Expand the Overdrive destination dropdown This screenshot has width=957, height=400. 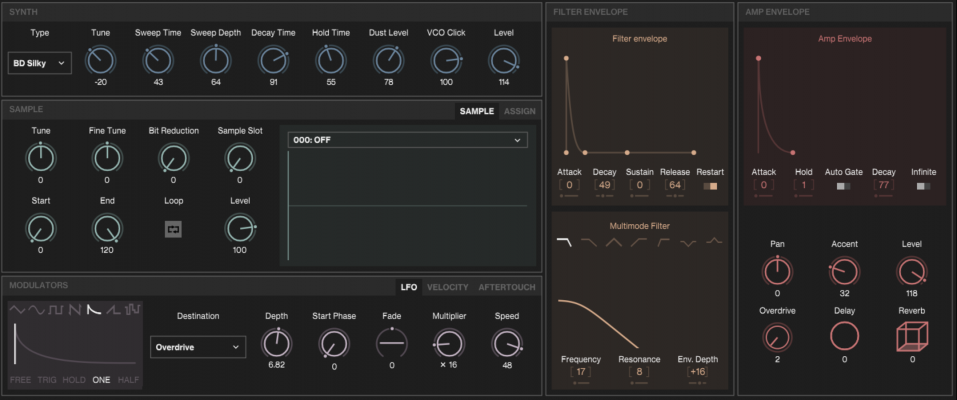(x=198, y=347)
